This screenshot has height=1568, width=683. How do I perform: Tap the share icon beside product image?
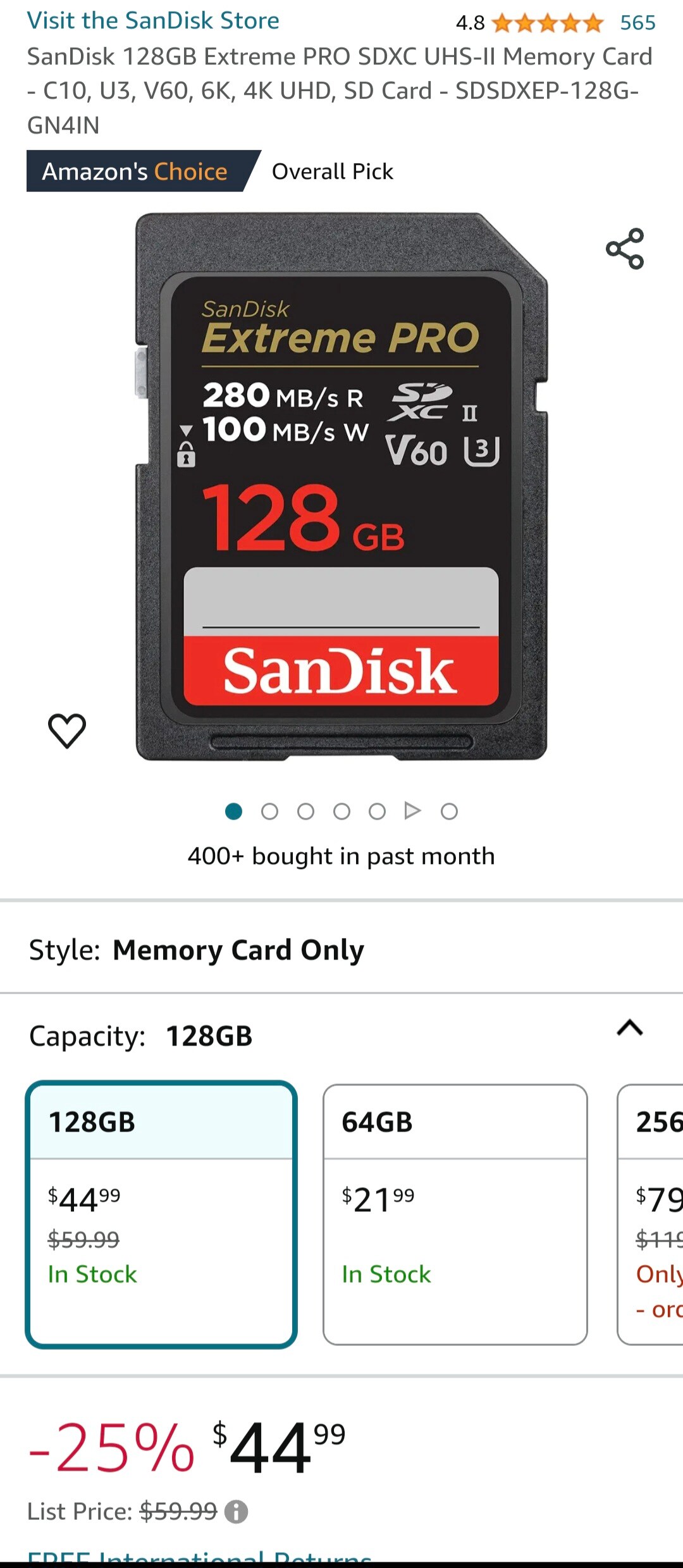625,249
